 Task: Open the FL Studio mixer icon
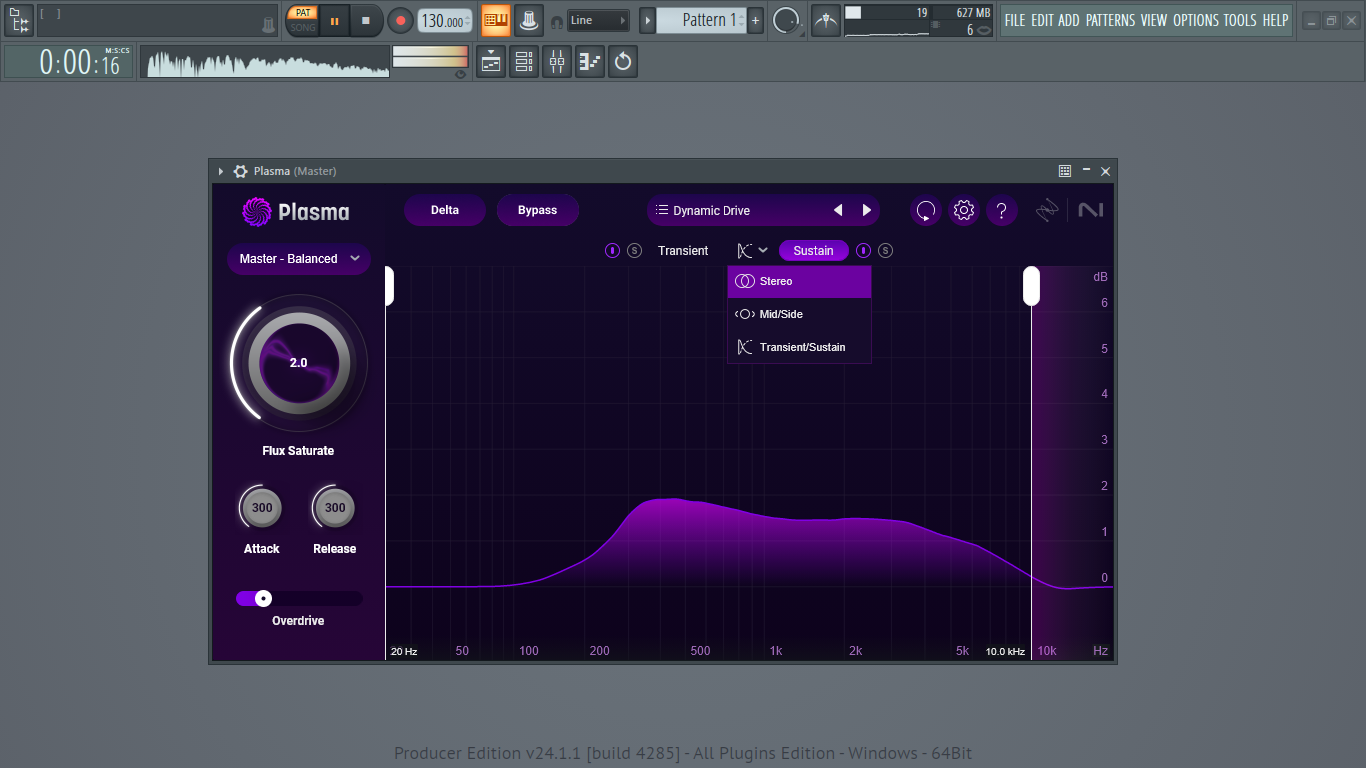pyautogui.click(x=557, y=62)
